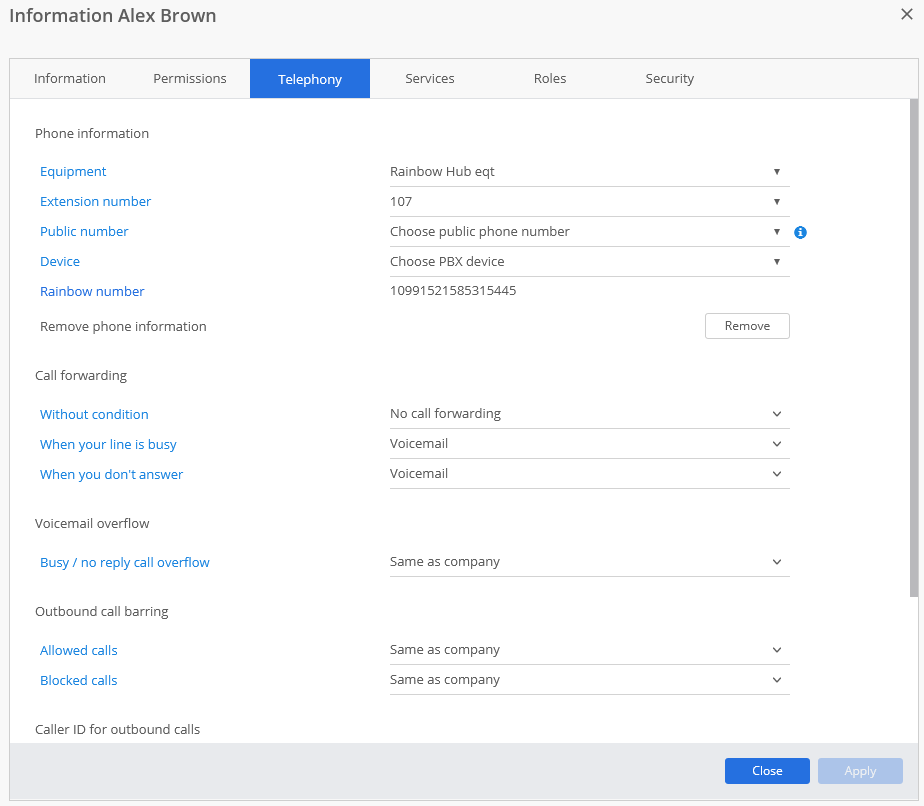Go to the Services tab

click(430, 78)
